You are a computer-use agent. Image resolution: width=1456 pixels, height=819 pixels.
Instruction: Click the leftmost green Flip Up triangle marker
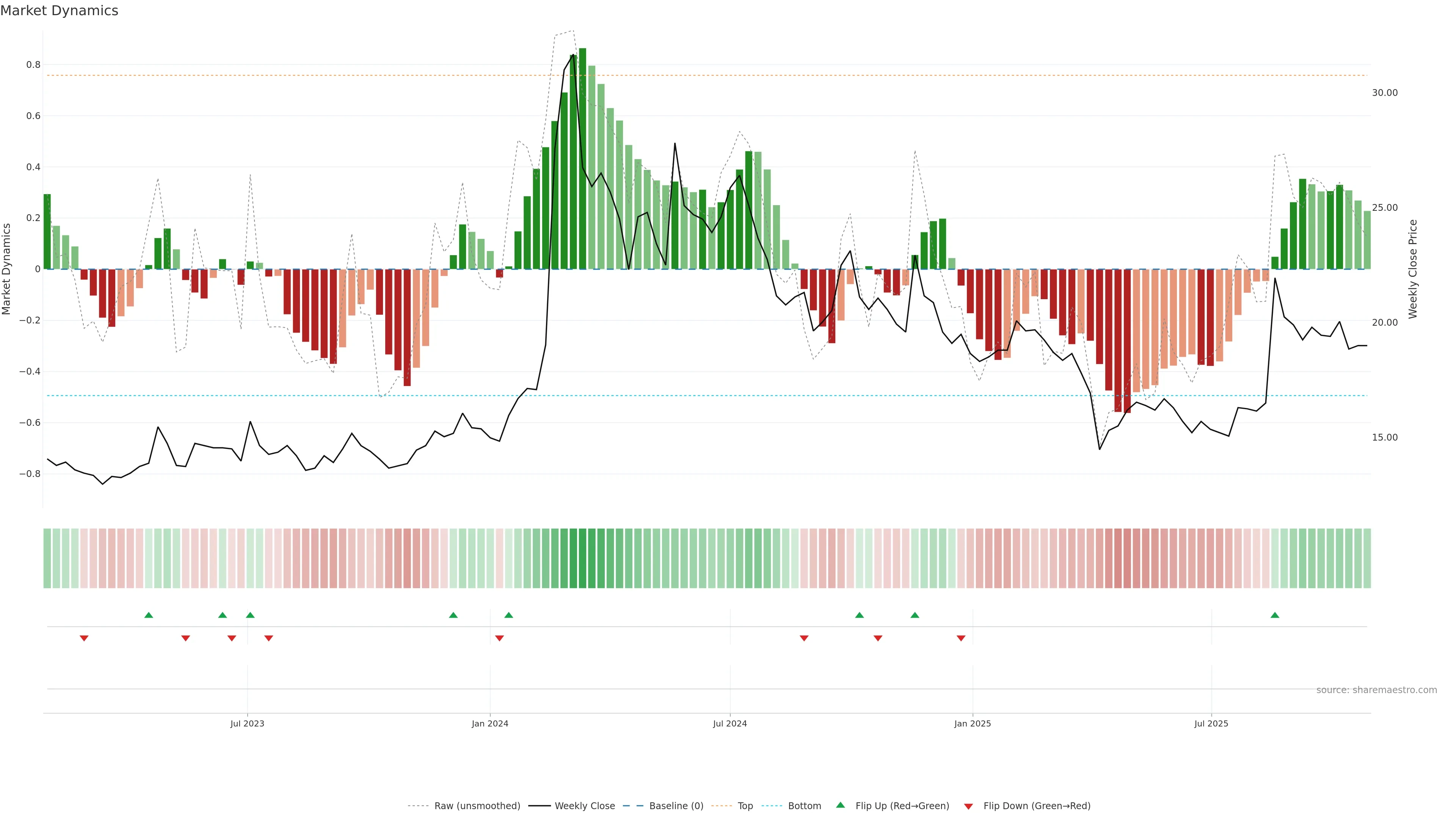[149, 615]
